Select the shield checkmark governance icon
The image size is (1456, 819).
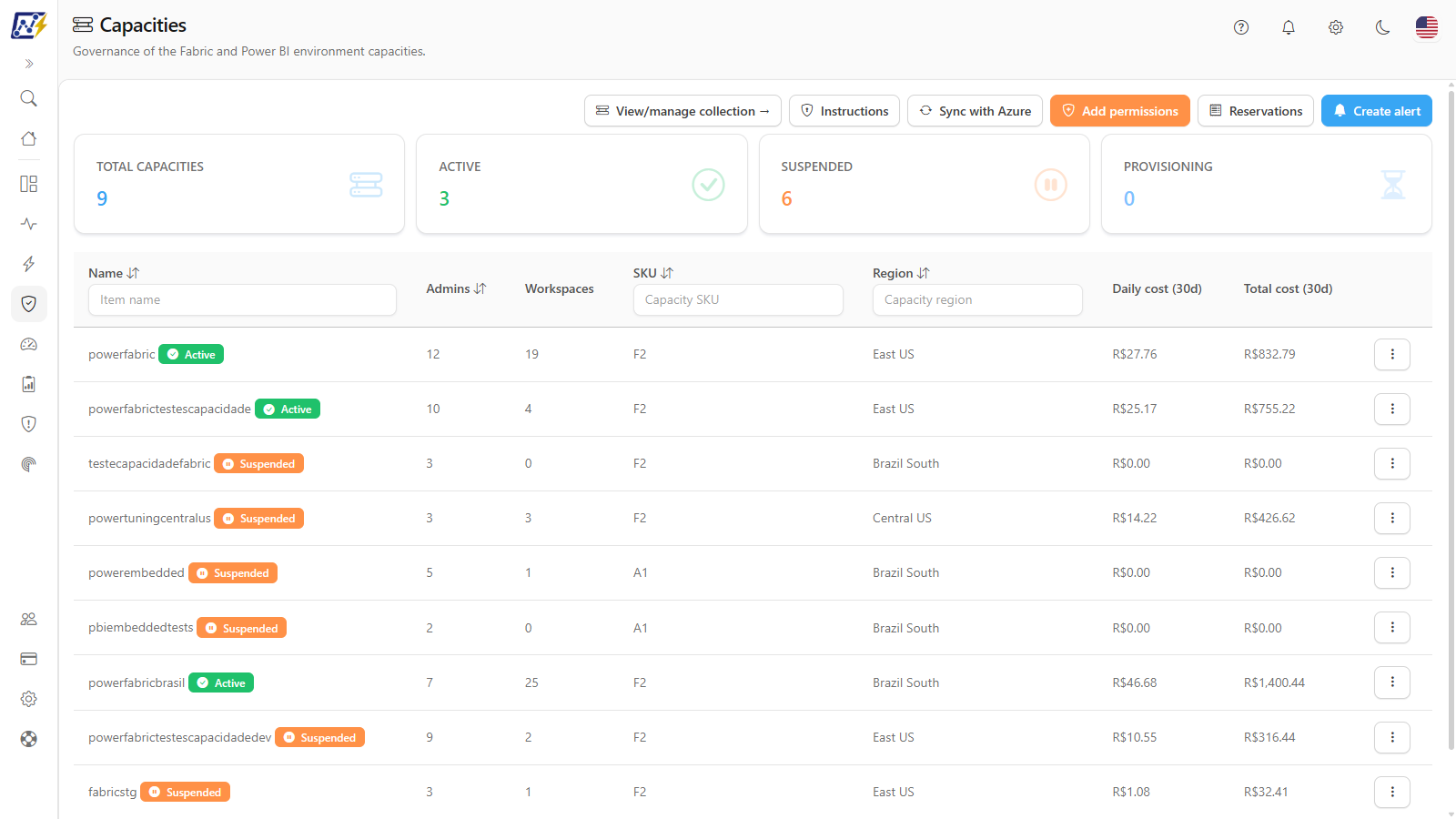click(29, 304)
